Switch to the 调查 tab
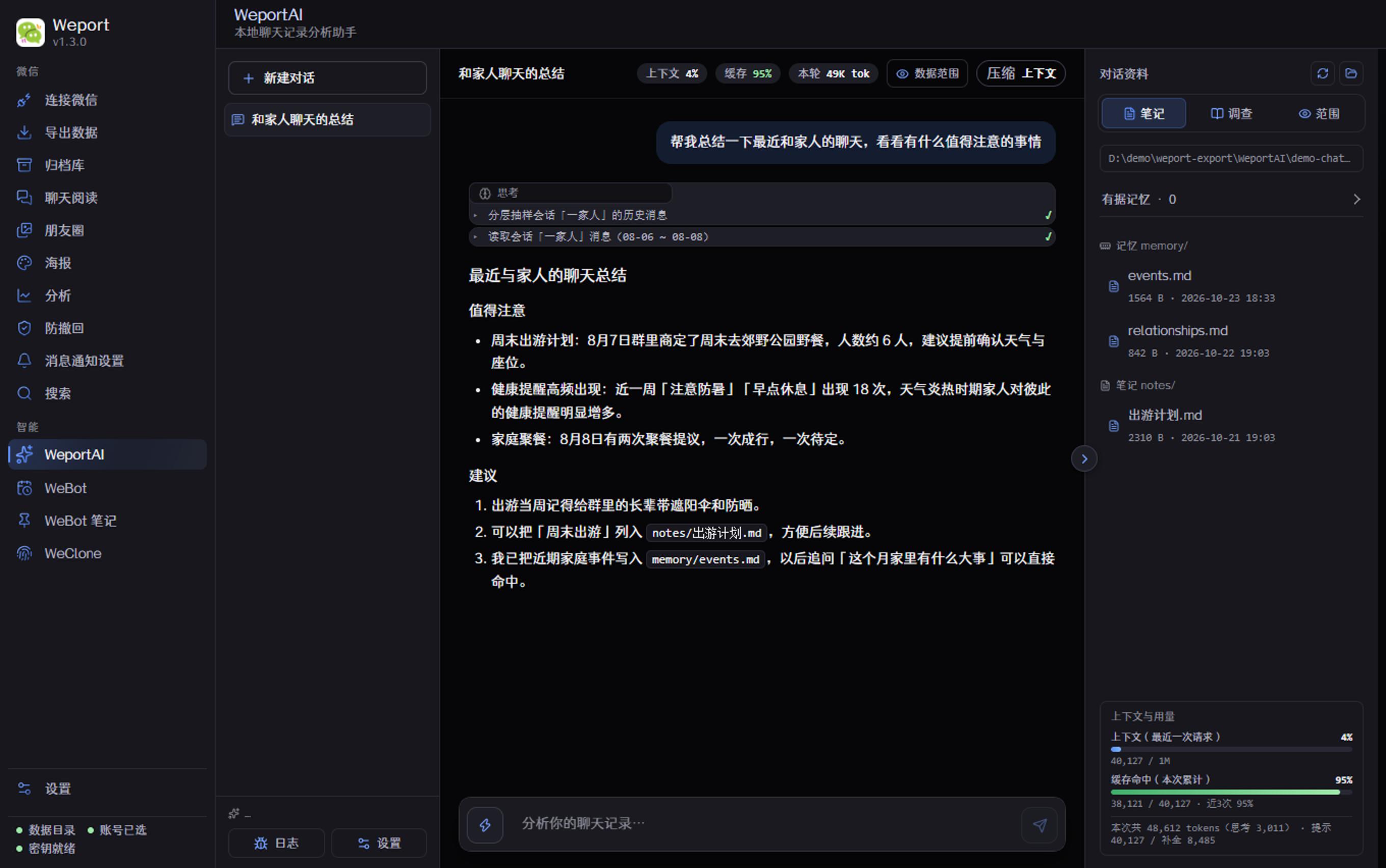Image resolution: width=1386 pixels, height=868 pixels. coord(1231,114)
